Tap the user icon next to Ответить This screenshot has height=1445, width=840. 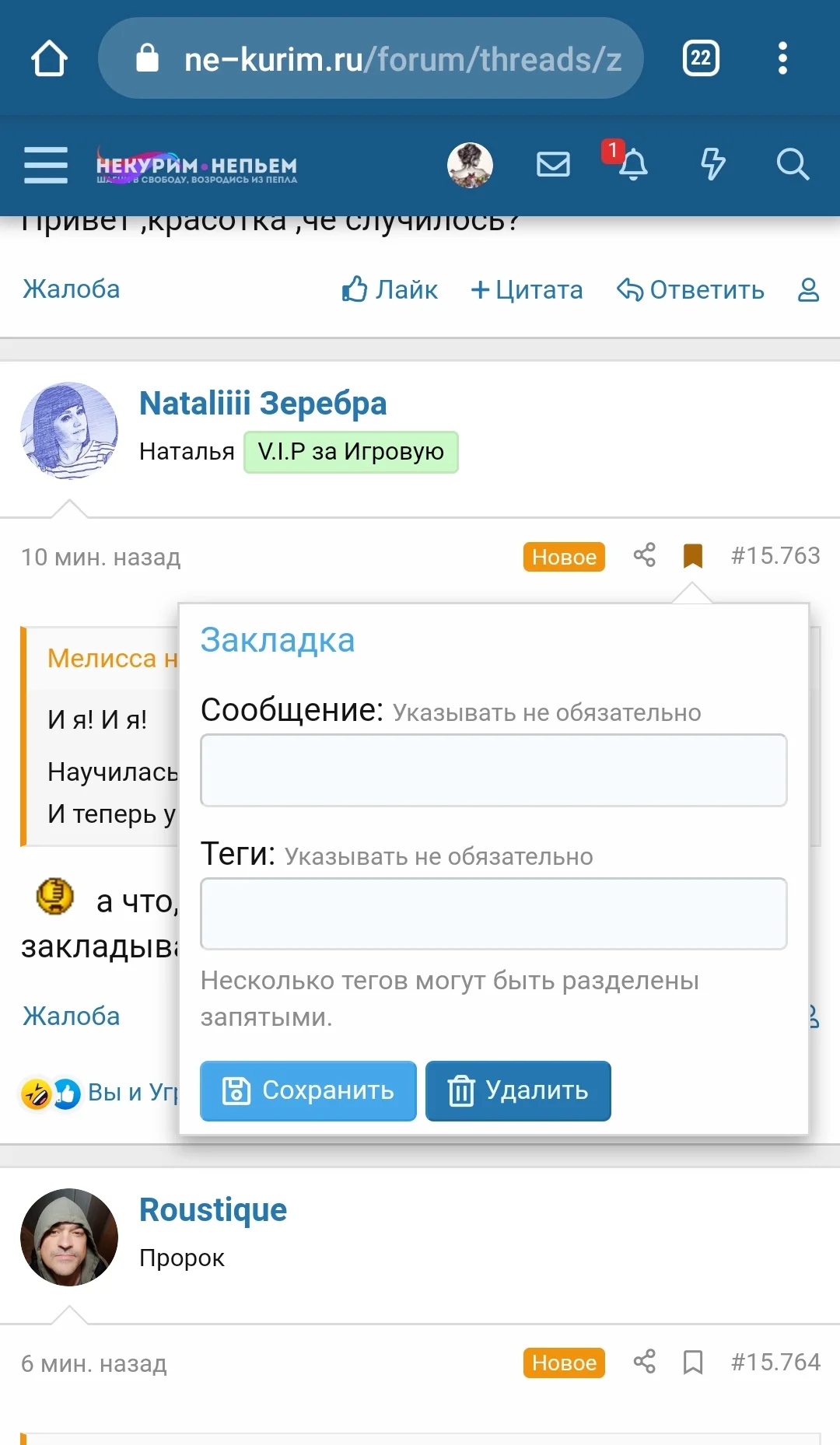pyautogui.click(x=809, y=289)
